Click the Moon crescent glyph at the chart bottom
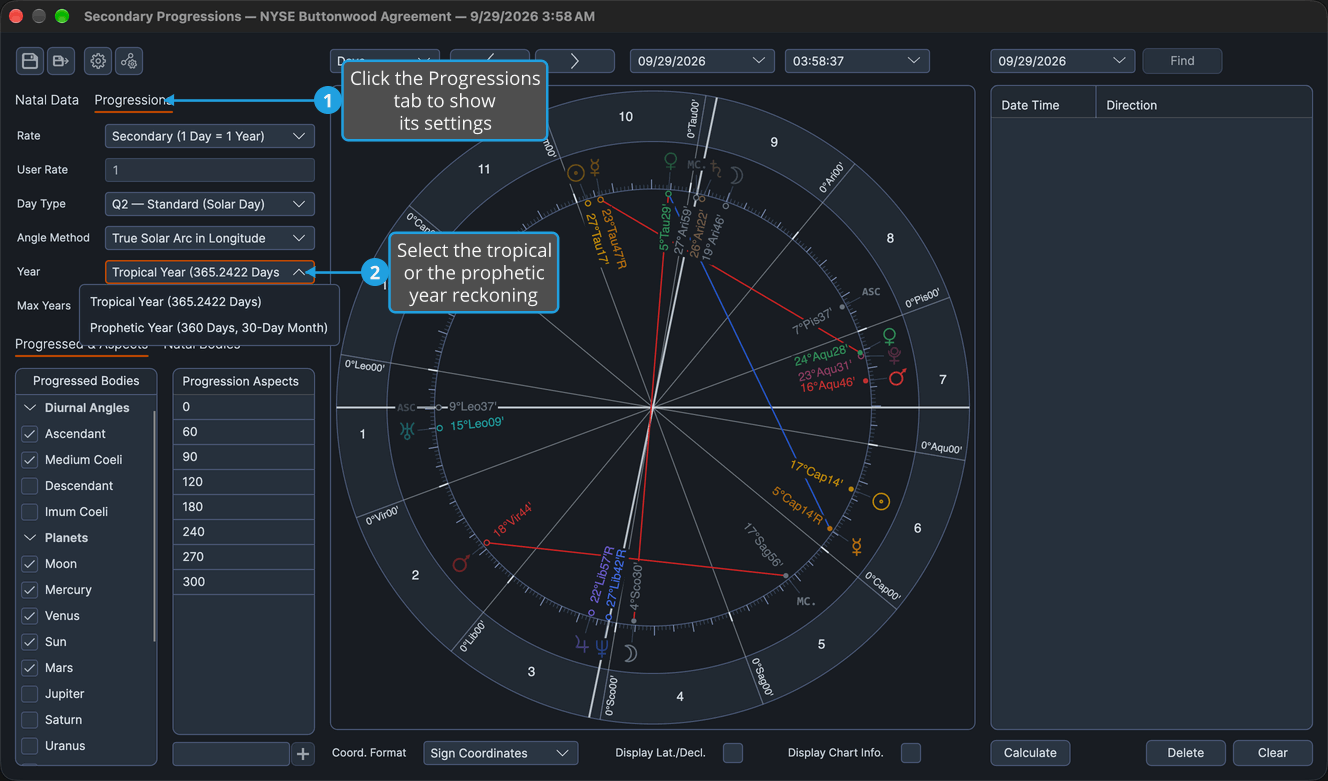The image size is (1328, 781). click(x=630, y=653)
